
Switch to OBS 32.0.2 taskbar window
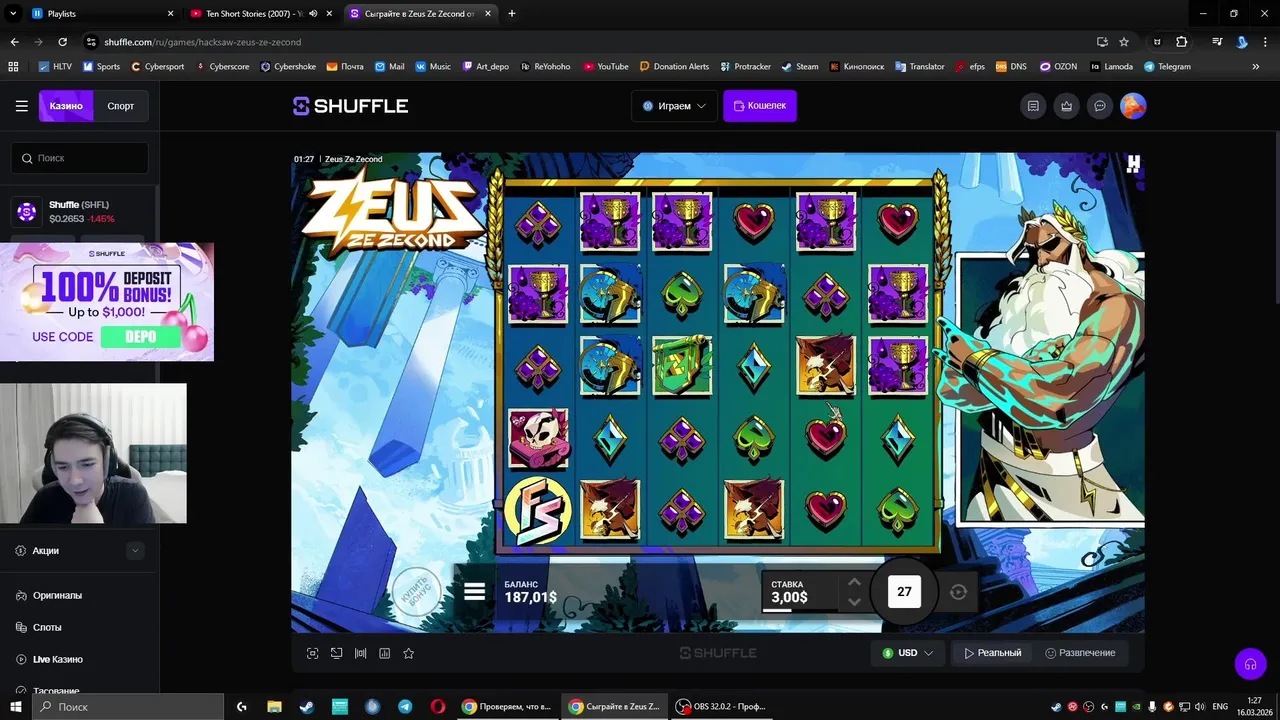point(721,706)
